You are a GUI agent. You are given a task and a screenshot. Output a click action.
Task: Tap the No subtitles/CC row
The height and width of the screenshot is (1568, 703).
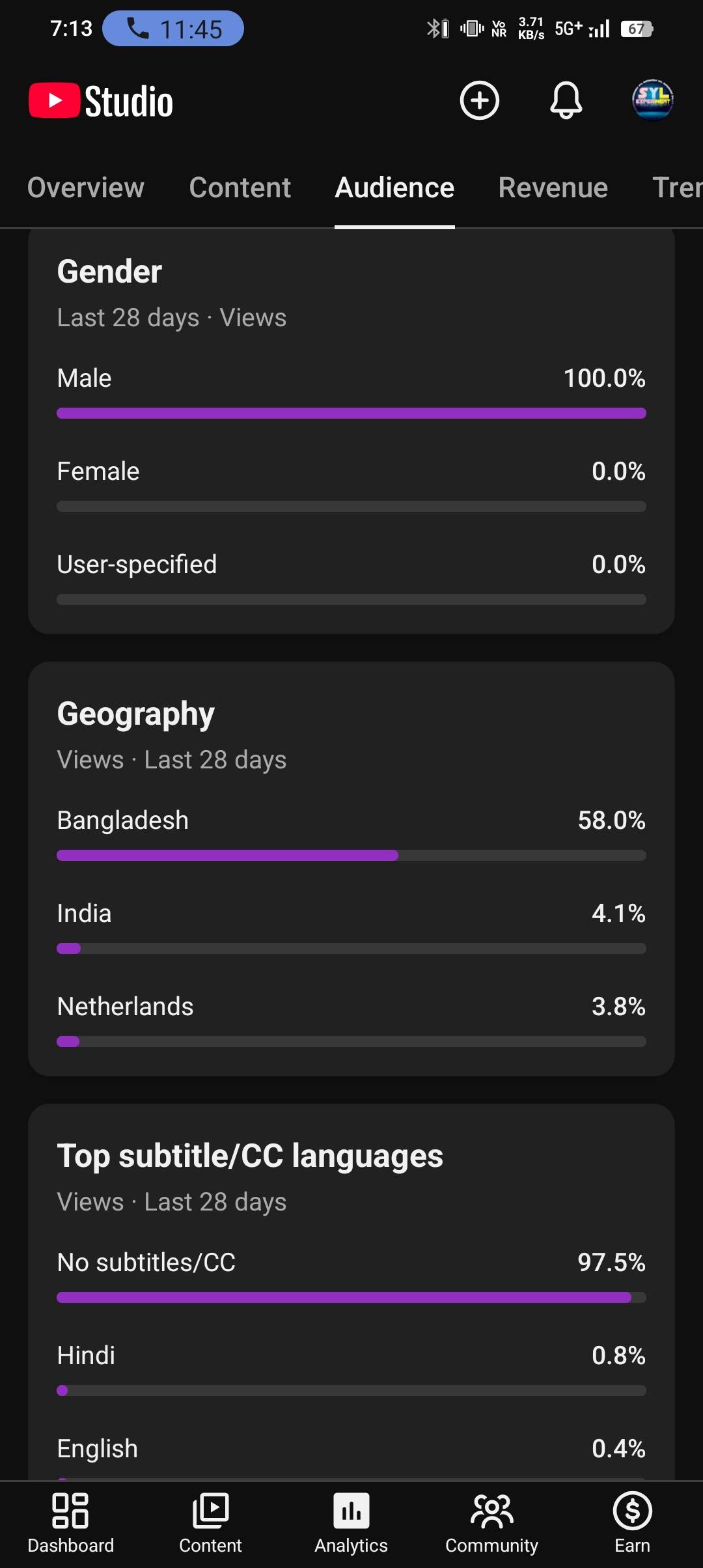(x=351, y=1263)
